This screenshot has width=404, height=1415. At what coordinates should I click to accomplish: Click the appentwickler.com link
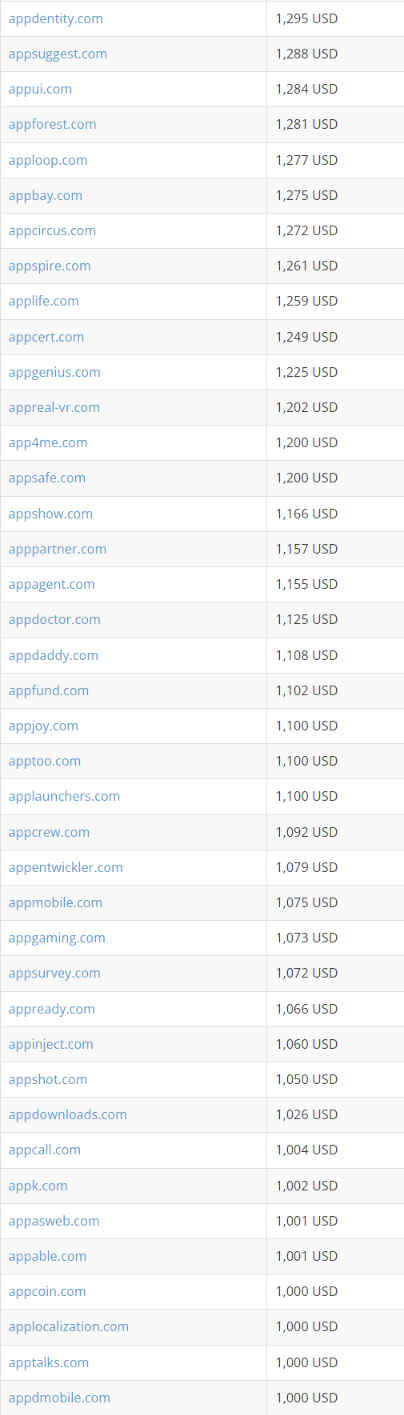coord(66,867)
